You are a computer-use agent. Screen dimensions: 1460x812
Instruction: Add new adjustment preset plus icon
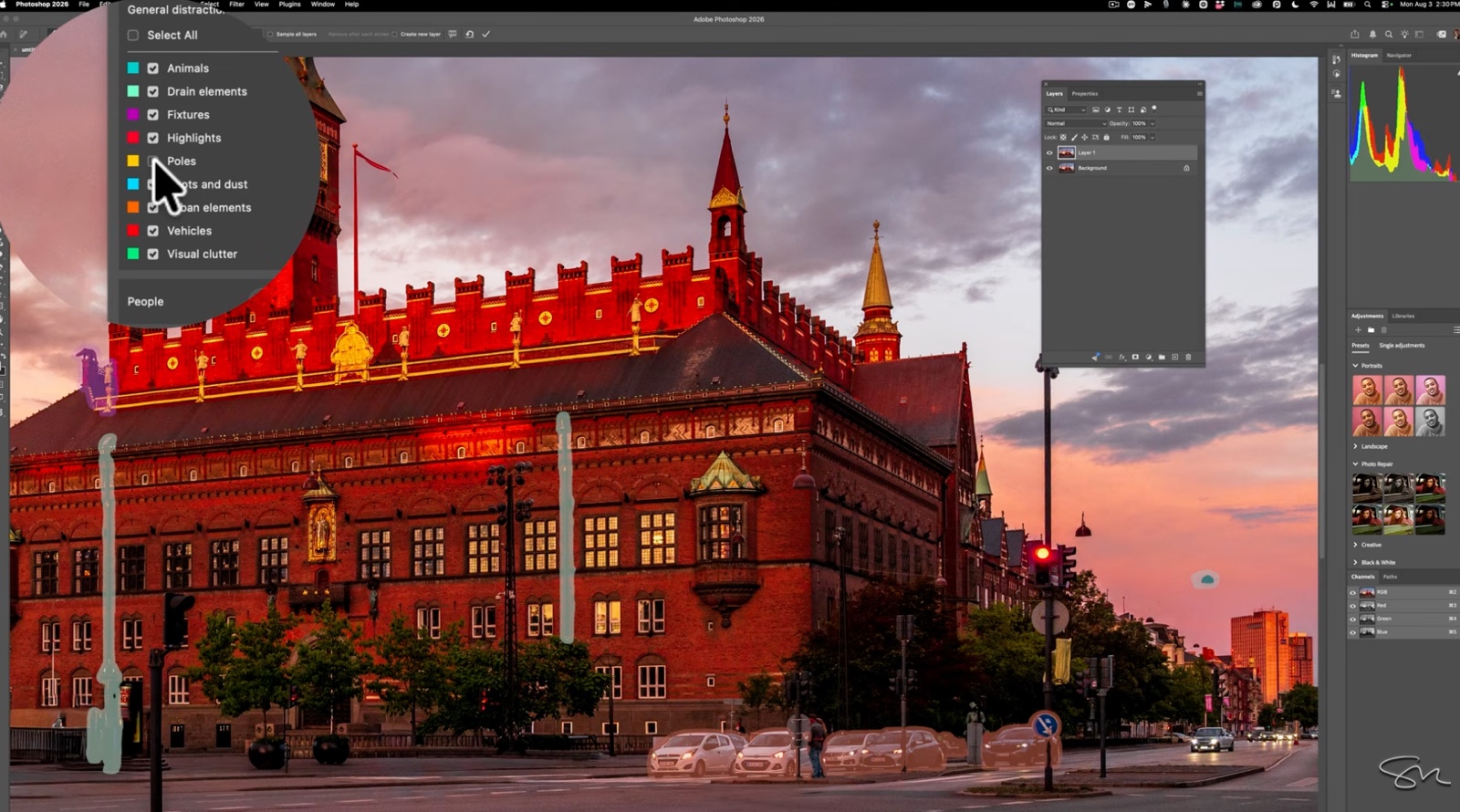pyautogui.click(x=1358, y=330)
